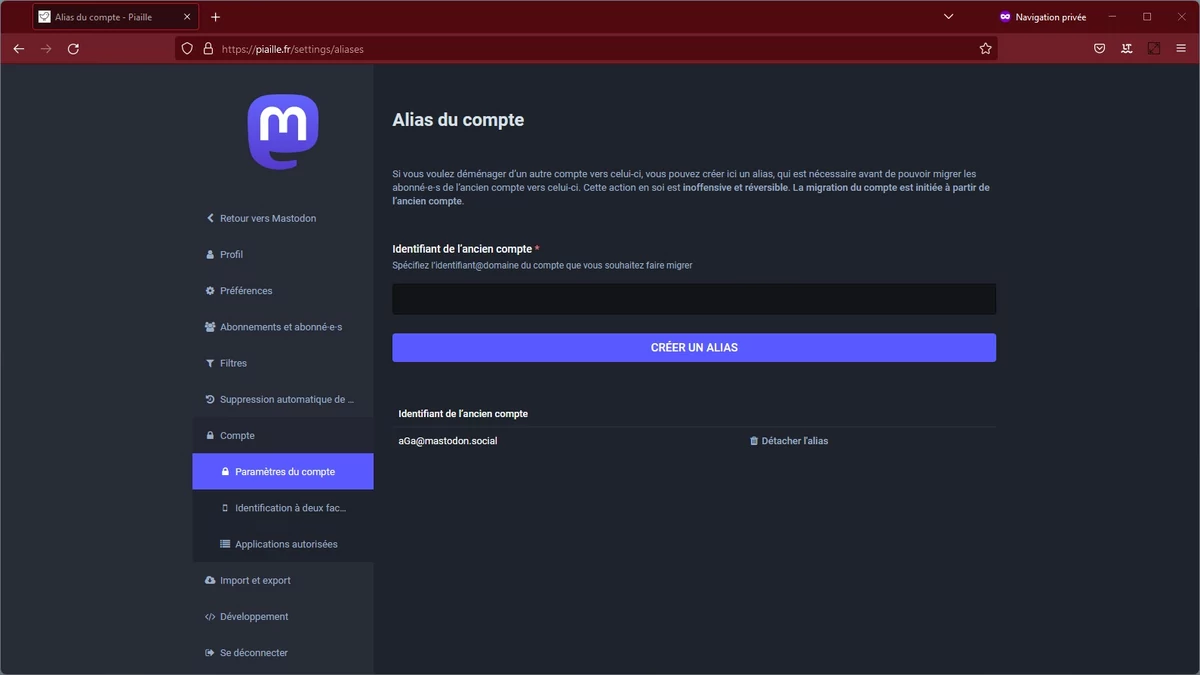Click the padlock site security icon
Screen dimensions: 1200x675
(208, 48)
